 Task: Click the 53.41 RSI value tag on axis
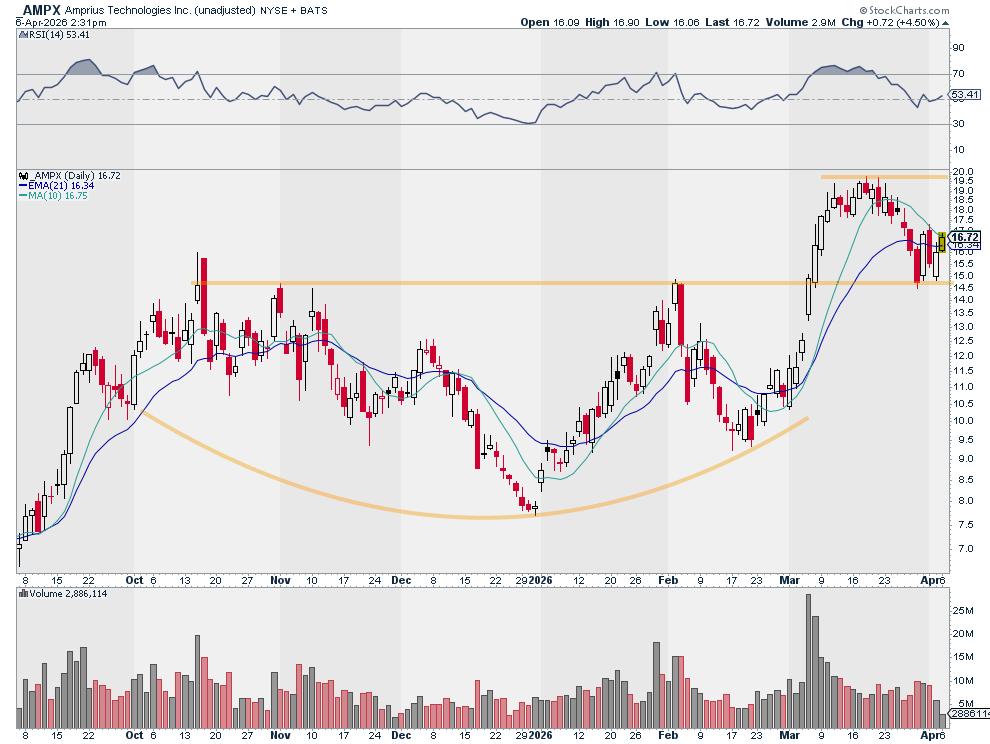(966, 95)
